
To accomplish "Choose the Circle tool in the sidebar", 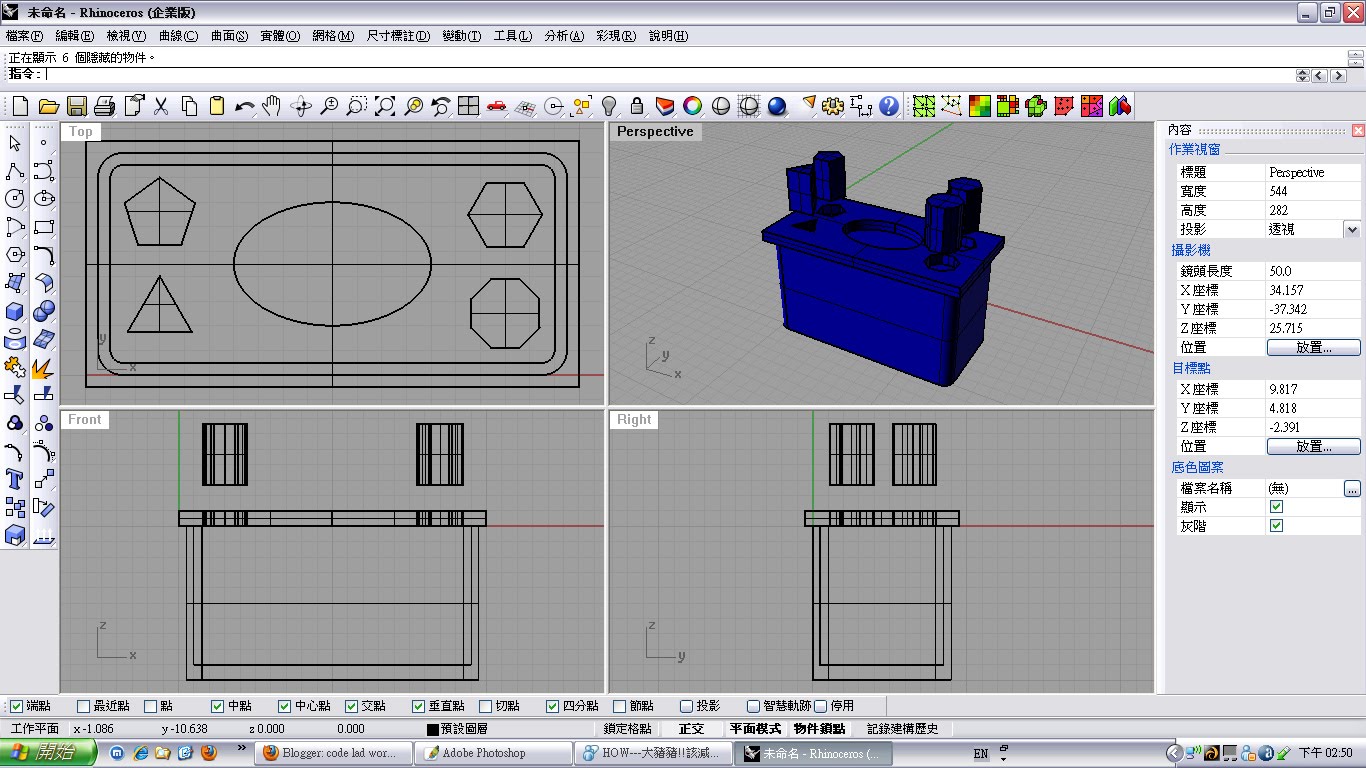I will pos(15,199).
